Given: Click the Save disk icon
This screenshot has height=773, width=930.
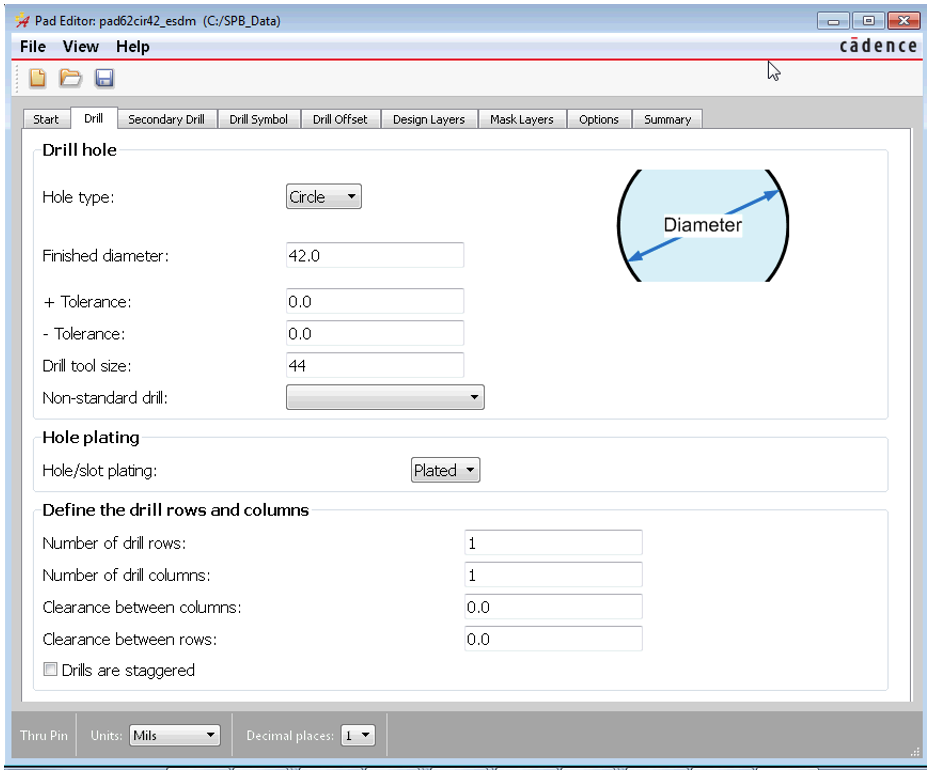Looking at the screenshot, I should [x=104, y=78].
